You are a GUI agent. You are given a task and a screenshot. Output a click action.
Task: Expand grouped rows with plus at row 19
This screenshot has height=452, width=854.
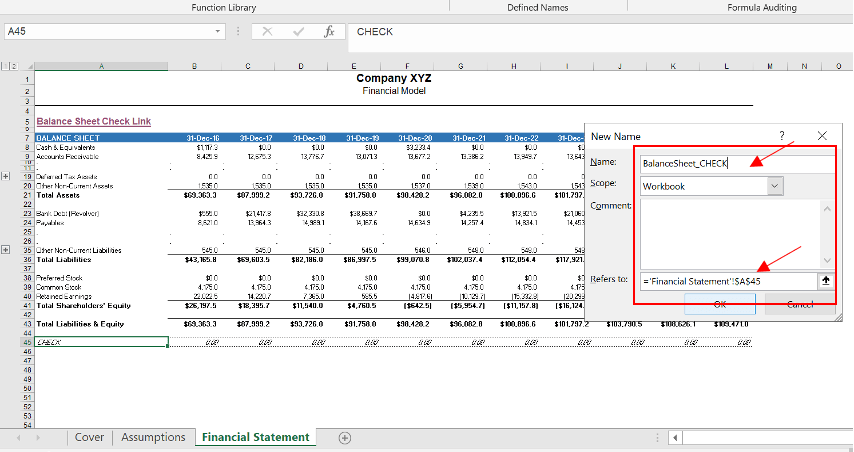click(x=6, y=176)
